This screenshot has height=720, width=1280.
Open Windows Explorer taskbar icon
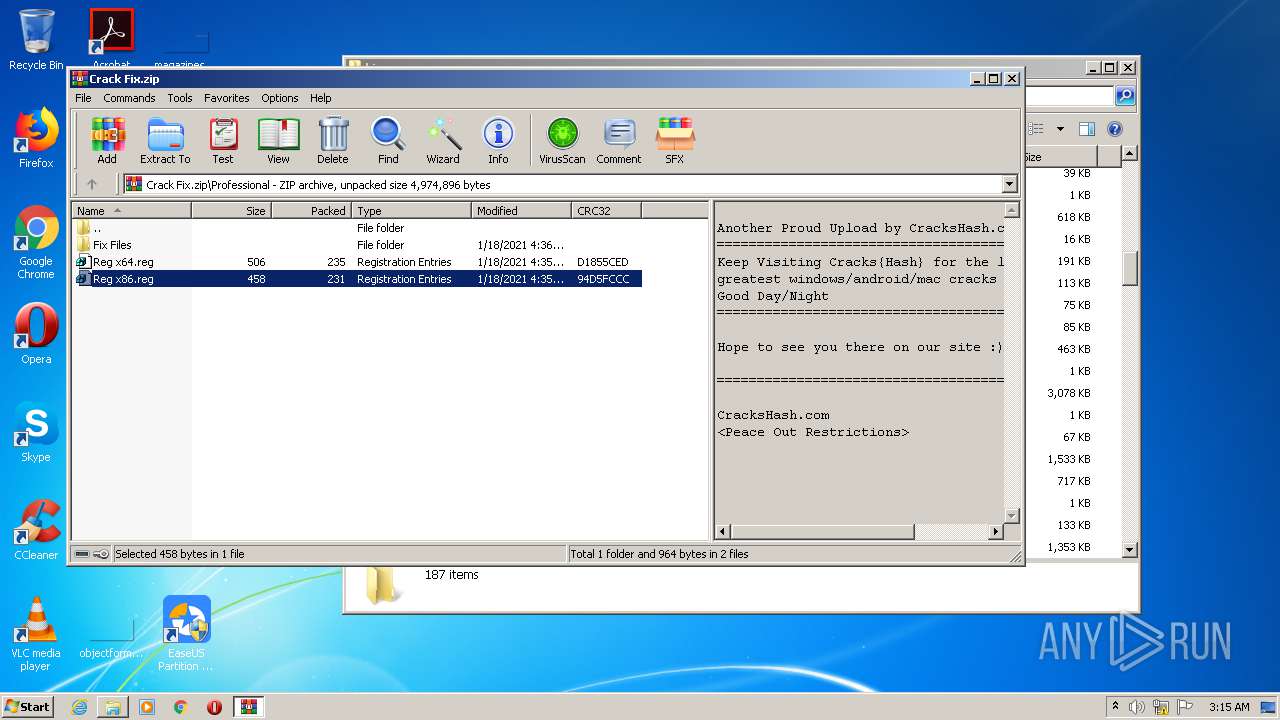pyautogui.click(x=113, y=707)
